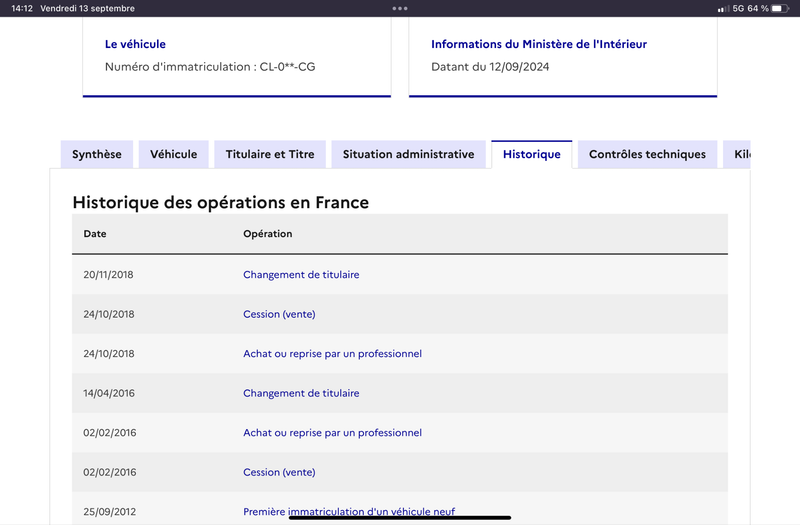The height and width of the screenshot is (525, 800).
Task: Click Première immatriculation d'un véhicule neuf
Action: (x=349, y=511)
